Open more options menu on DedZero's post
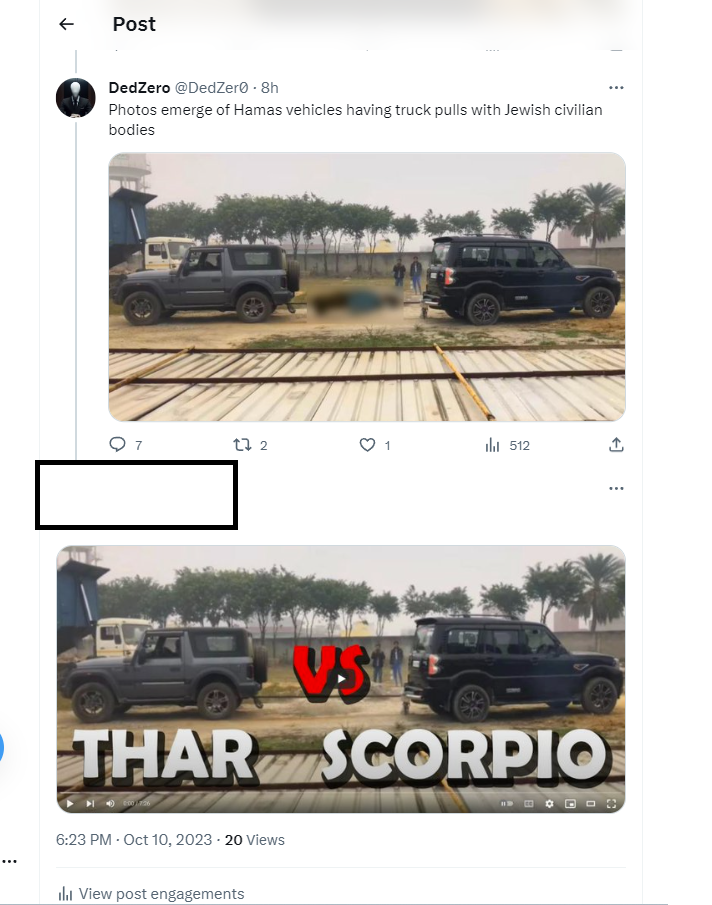 [x=616, y=88]
